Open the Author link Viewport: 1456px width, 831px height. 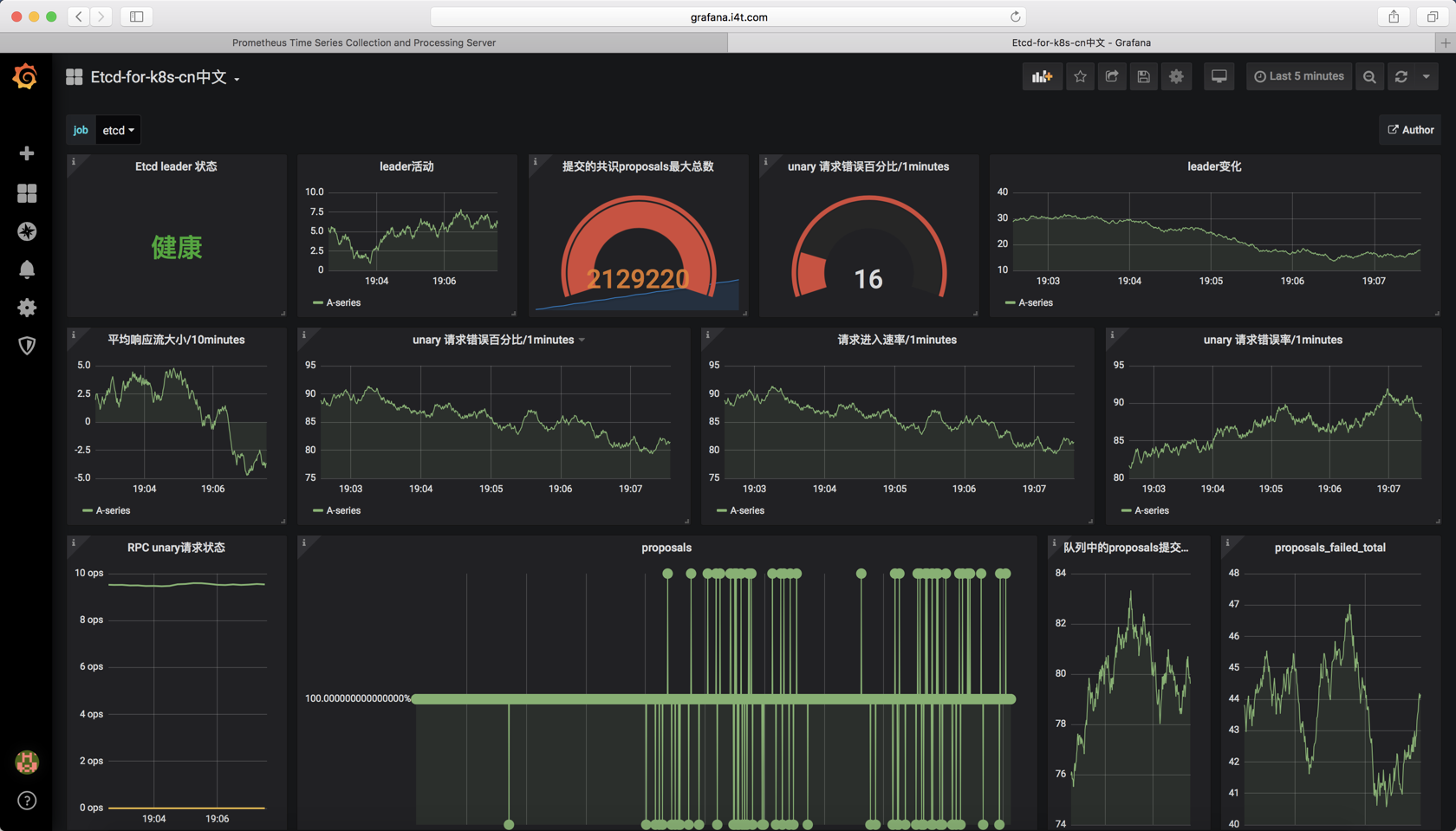click(1410, 130)
